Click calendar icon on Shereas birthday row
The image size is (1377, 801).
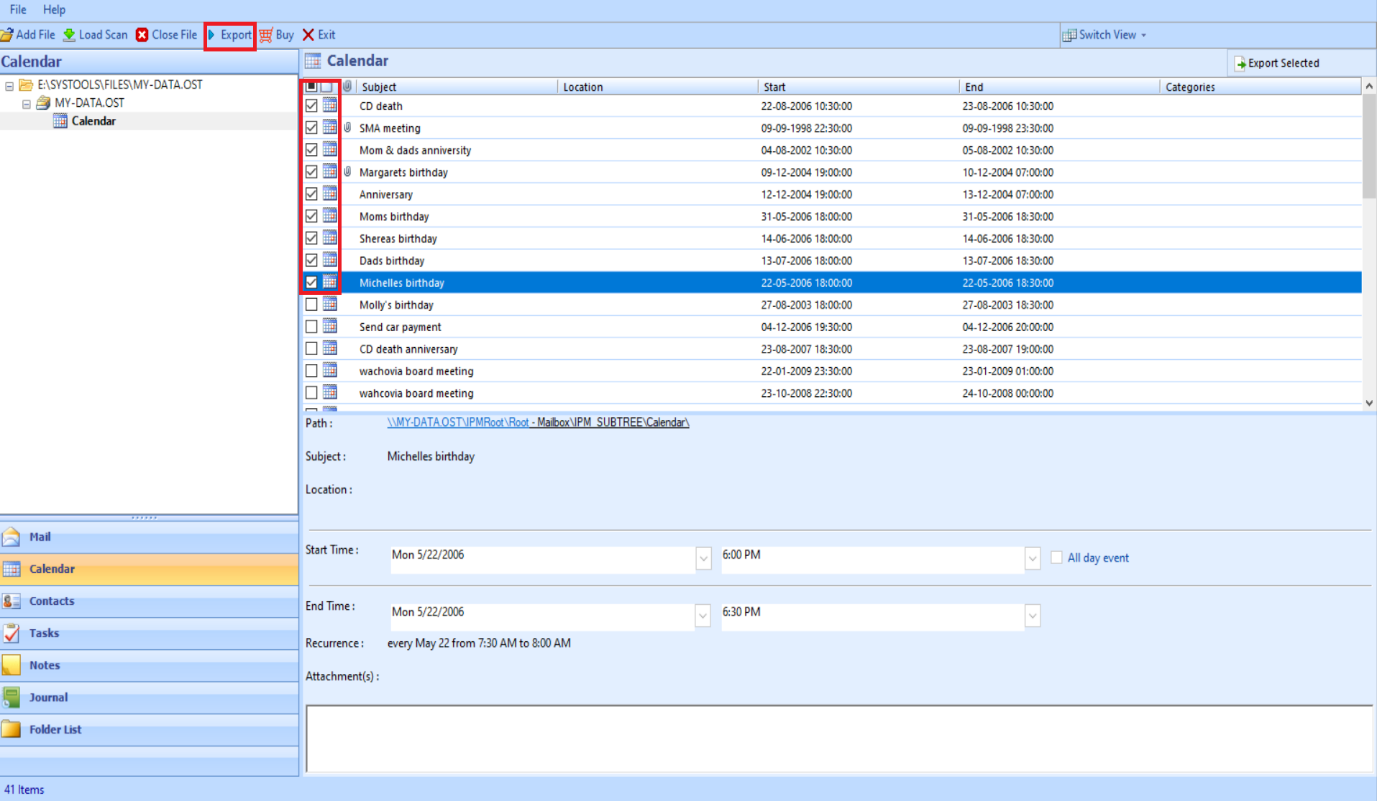tap(330, 237)
